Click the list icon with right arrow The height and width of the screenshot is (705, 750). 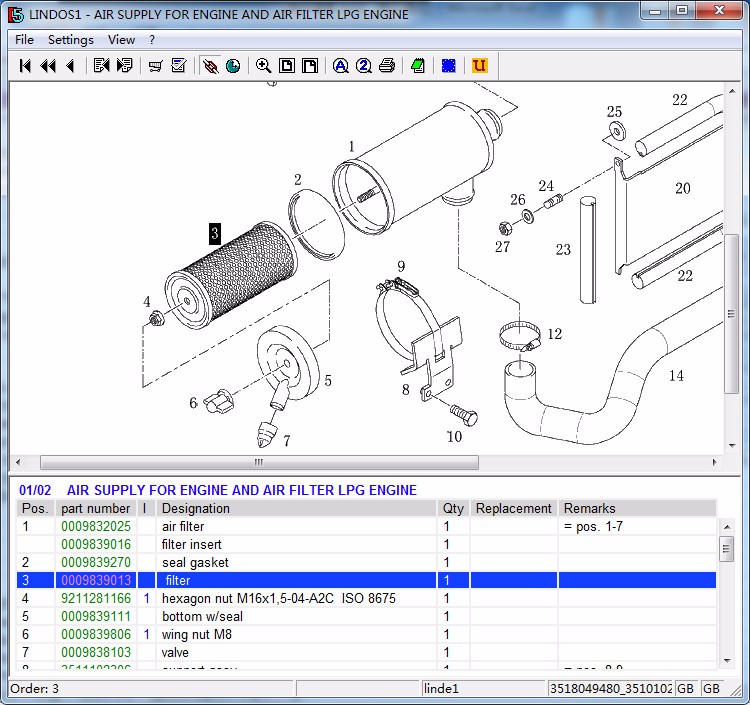point(124,66)
